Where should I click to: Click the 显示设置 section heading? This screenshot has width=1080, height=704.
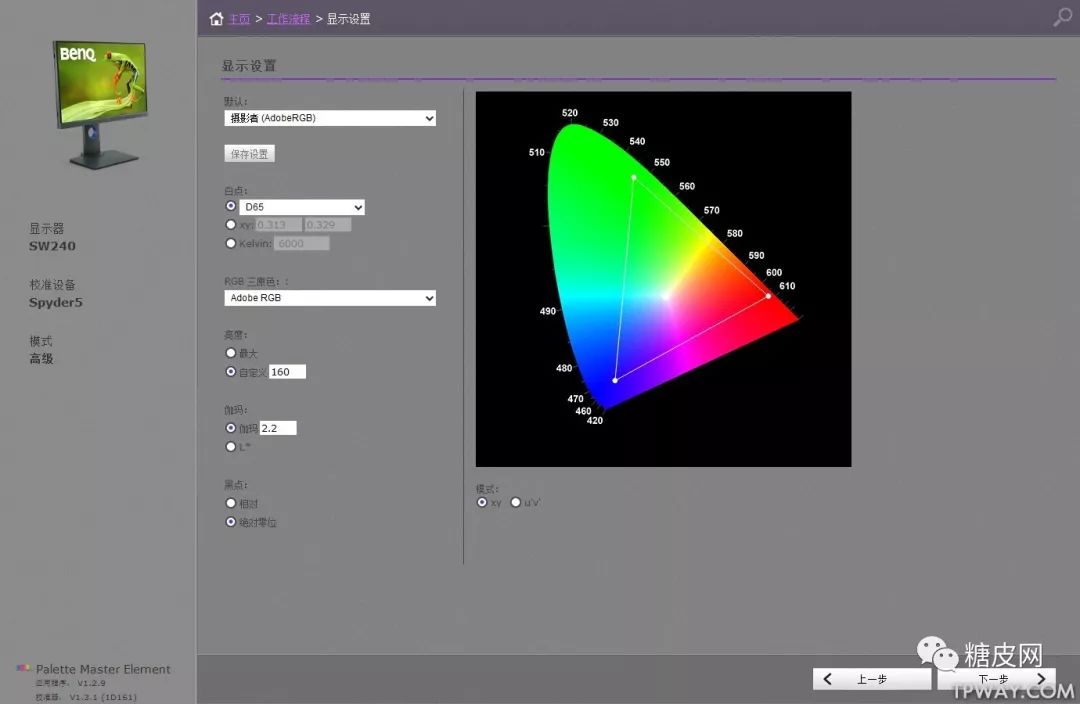click(x=249, y=66)
